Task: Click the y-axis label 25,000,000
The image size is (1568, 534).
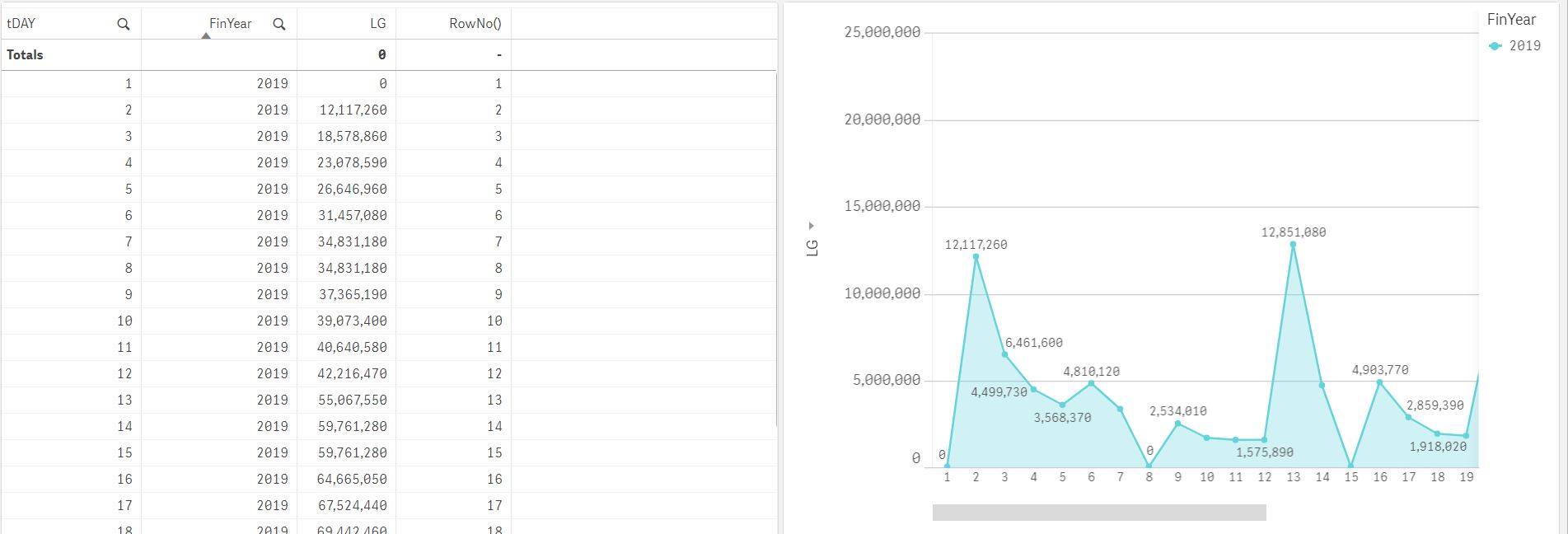Action: coord(882,33)
